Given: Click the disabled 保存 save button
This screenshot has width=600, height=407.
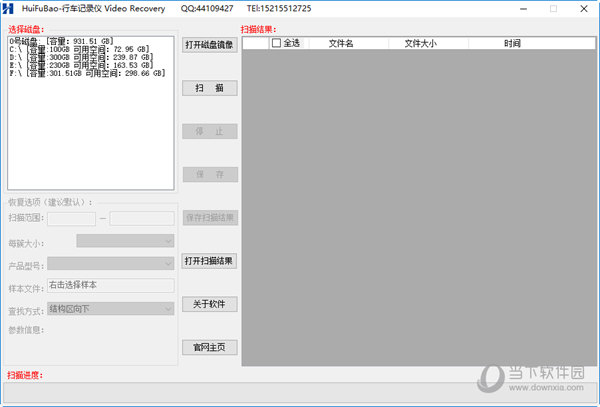Looking at the screenshot, I should [x=209, y=174].
